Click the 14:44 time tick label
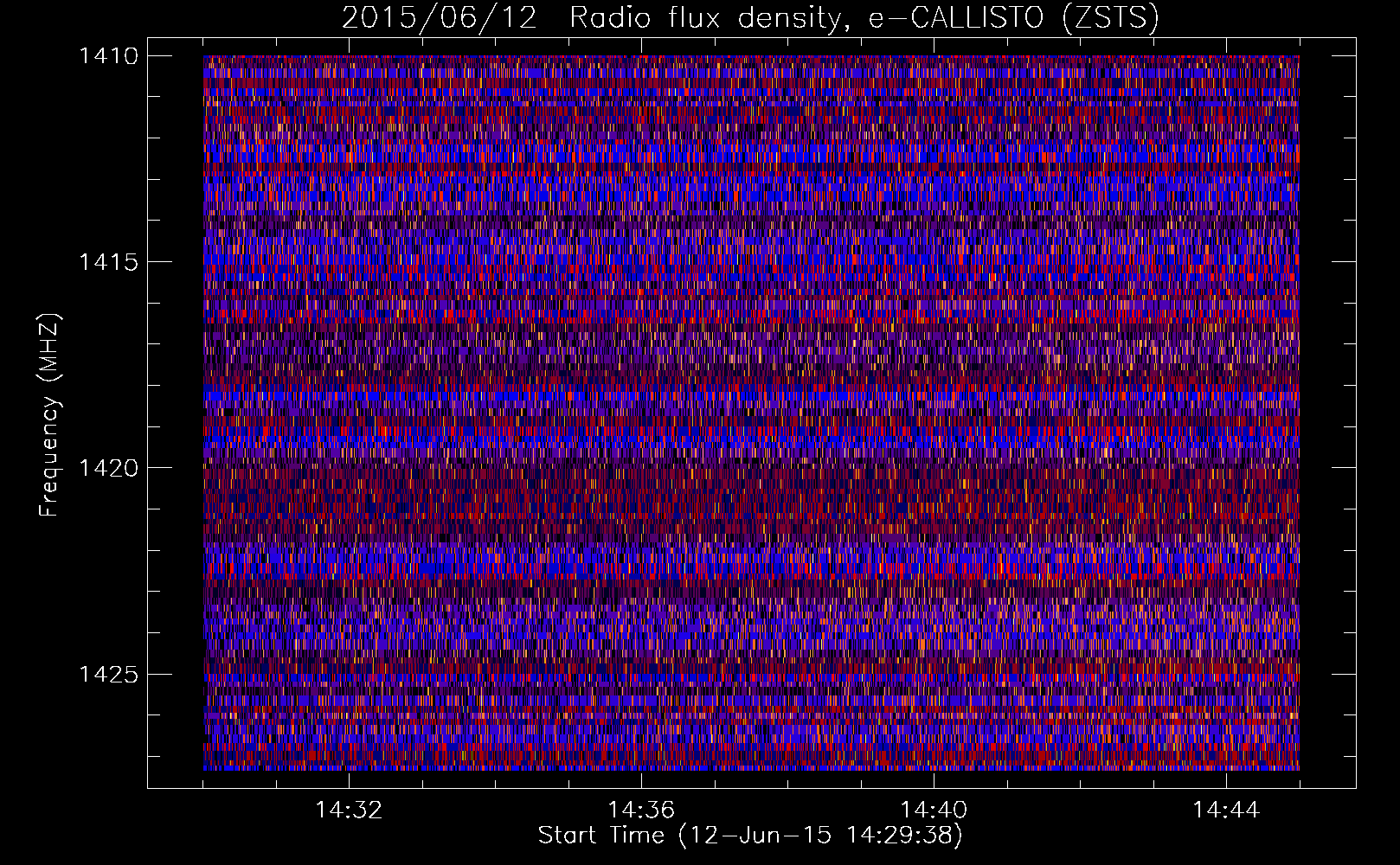This screenshot has height=865, width=1400. click(1226, 810)
